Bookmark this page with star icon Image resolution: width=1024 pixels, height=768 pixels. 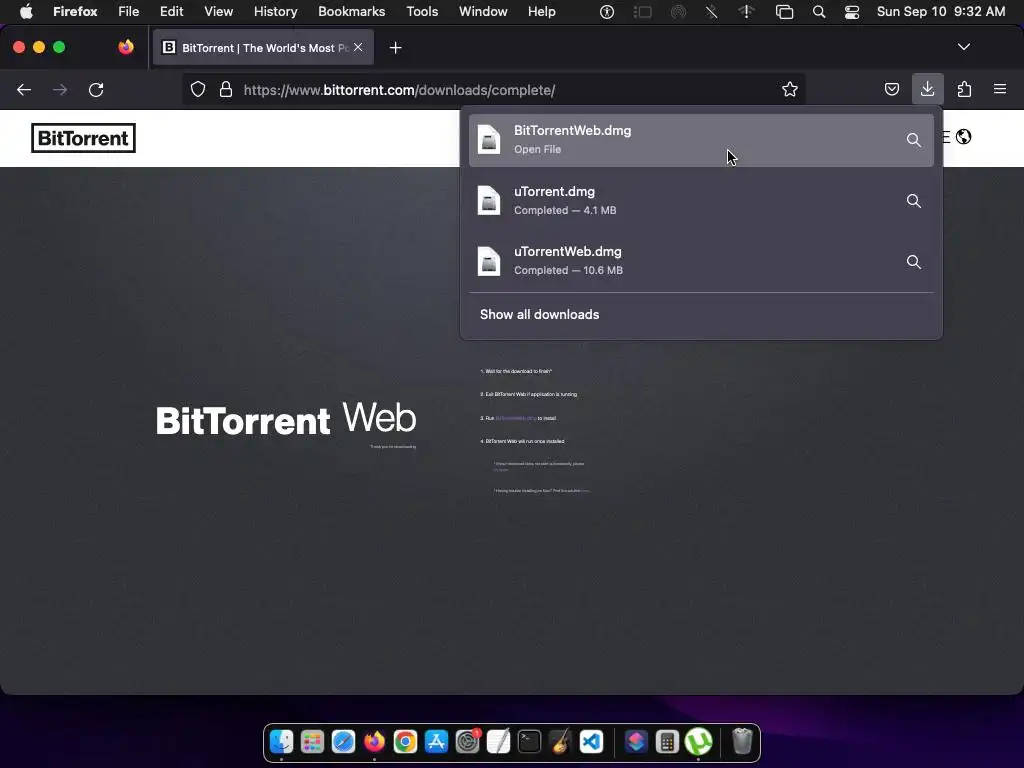click(x=790, y=89)
